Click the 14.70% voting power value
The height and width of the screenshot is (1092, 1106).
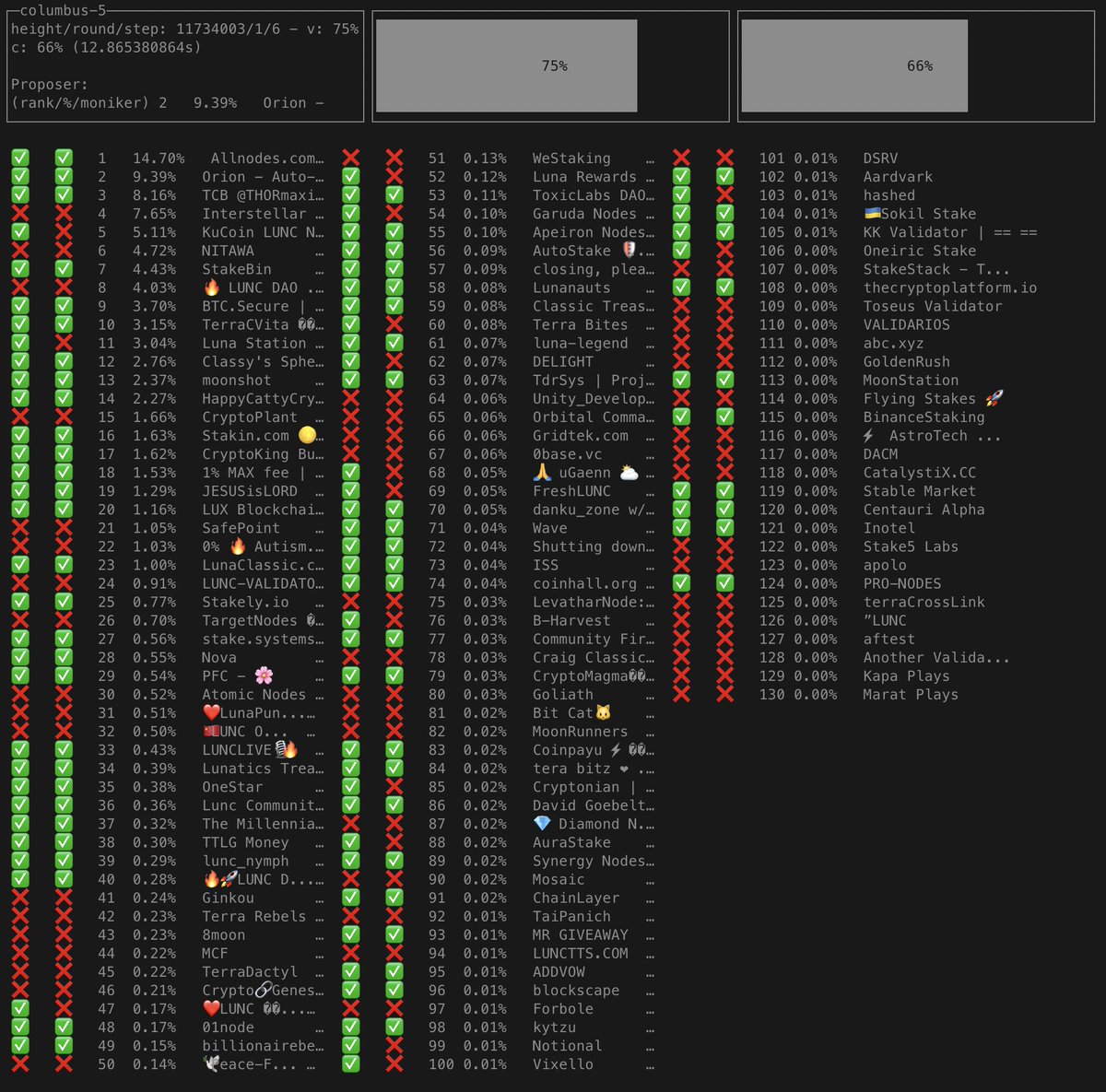click(159, 158)
